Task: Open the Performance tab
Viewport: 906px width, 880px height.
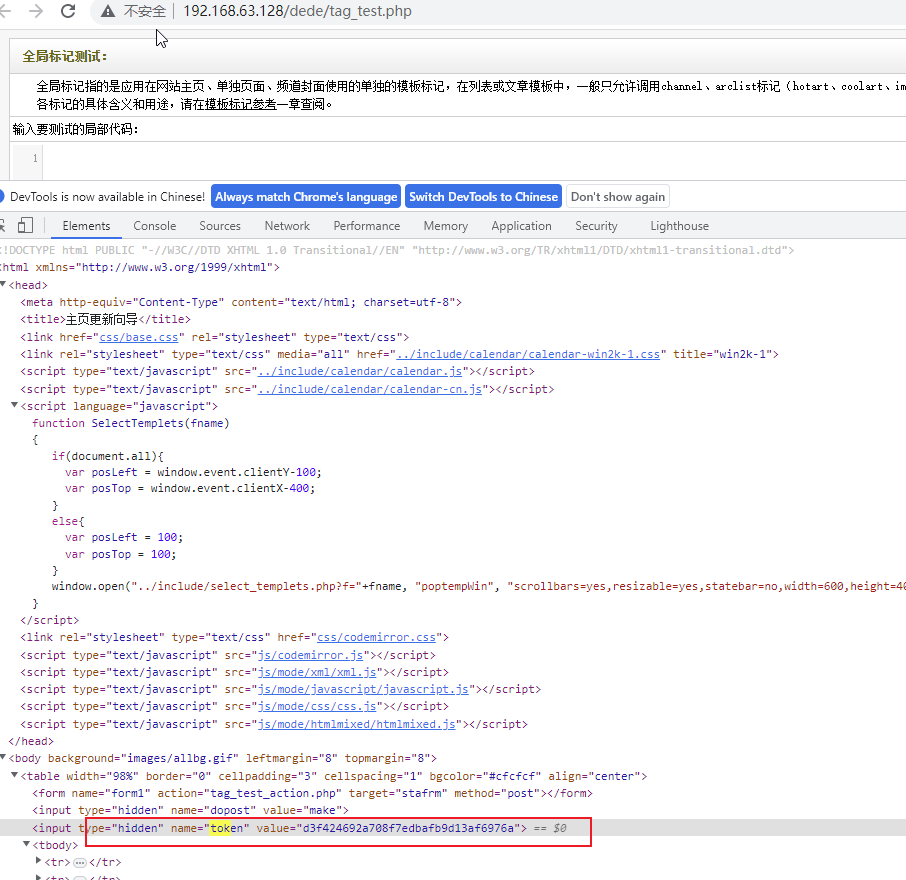Action: [366, 226]
